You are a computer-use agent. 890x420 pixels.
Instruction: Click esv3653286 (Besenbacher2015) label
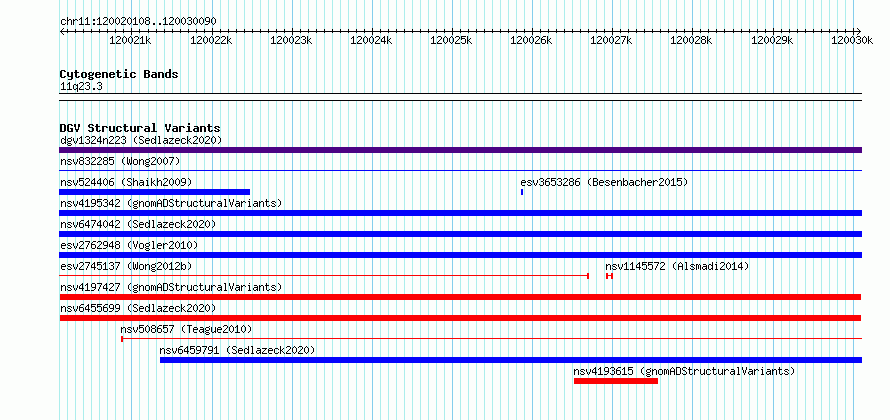604,182
